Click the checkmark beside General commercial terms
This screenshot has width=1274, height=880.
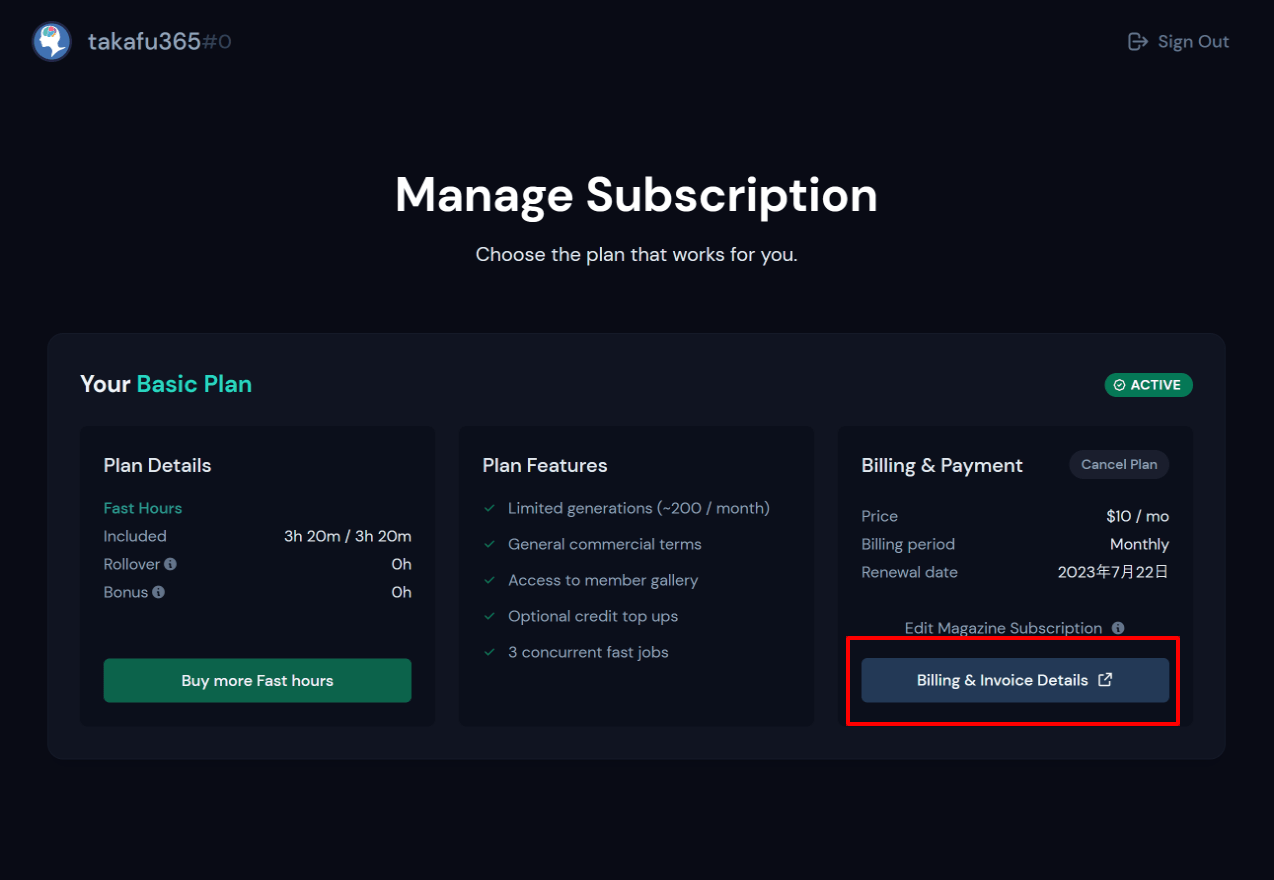tap(490, 544)
